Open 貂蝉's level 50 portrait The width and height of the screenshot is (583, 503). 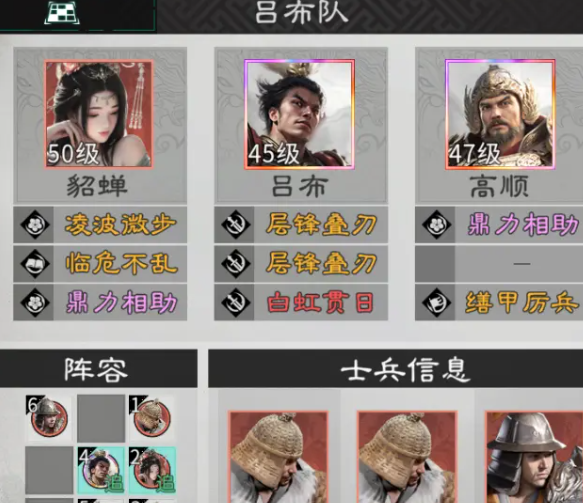pos(99,114)
